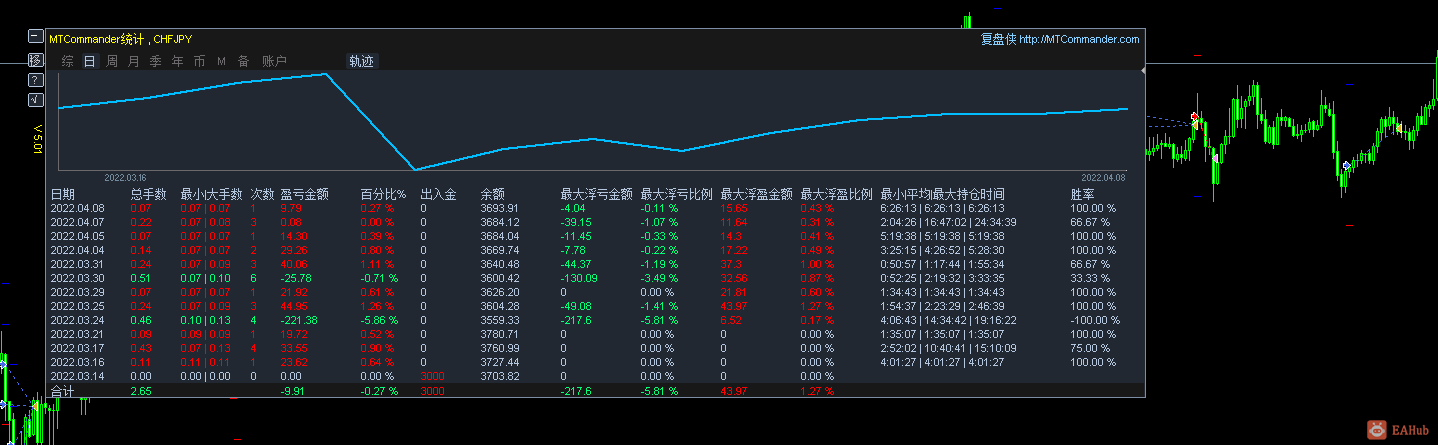Open help via the question mark icon
Viewport: 1438px width, 445px height.
pos(35,79)
